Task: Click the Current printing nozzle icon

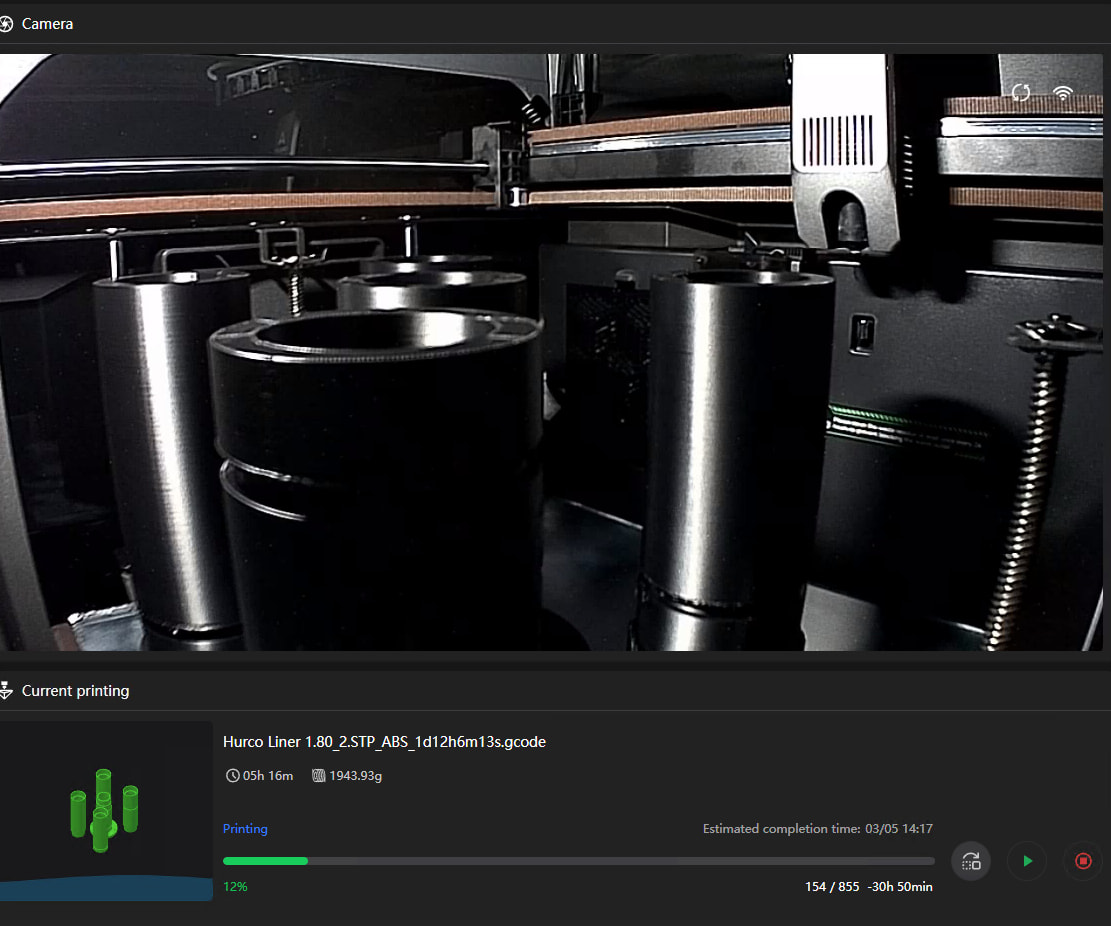Action: (x=7, y=691)
